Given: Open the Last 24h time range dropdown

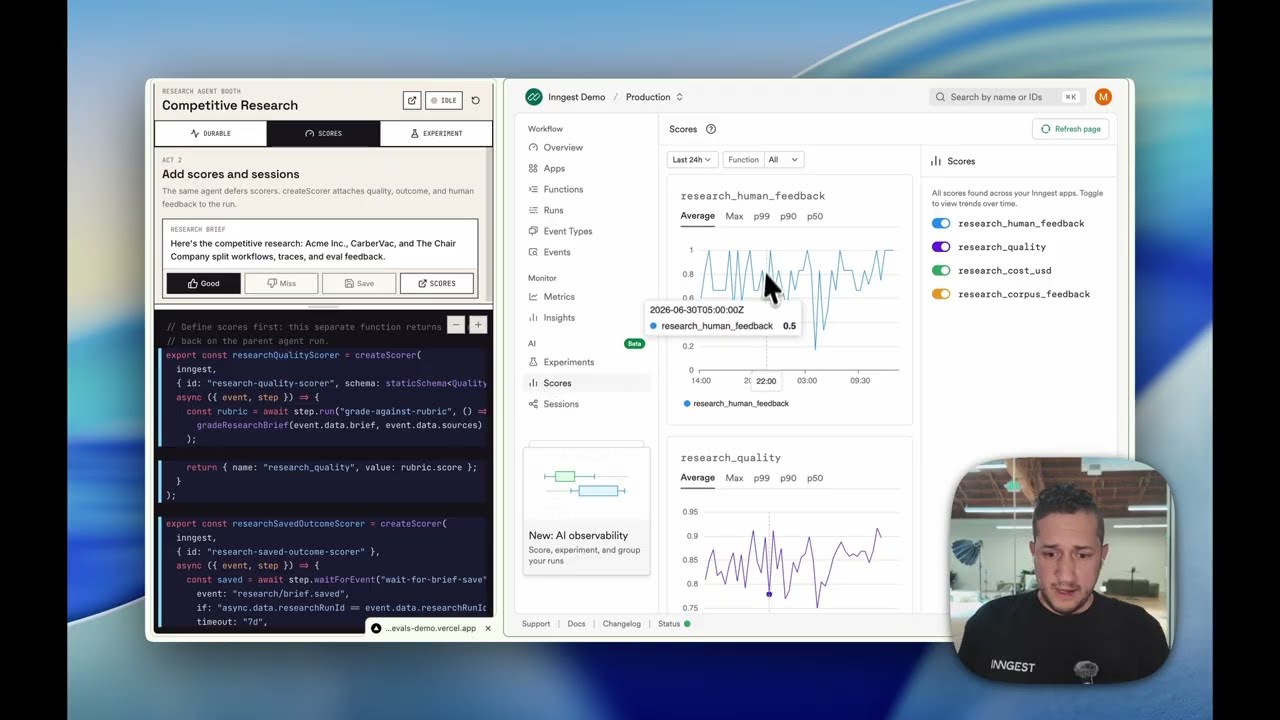Looking at the screenshot, I should [x=691, y=159].
